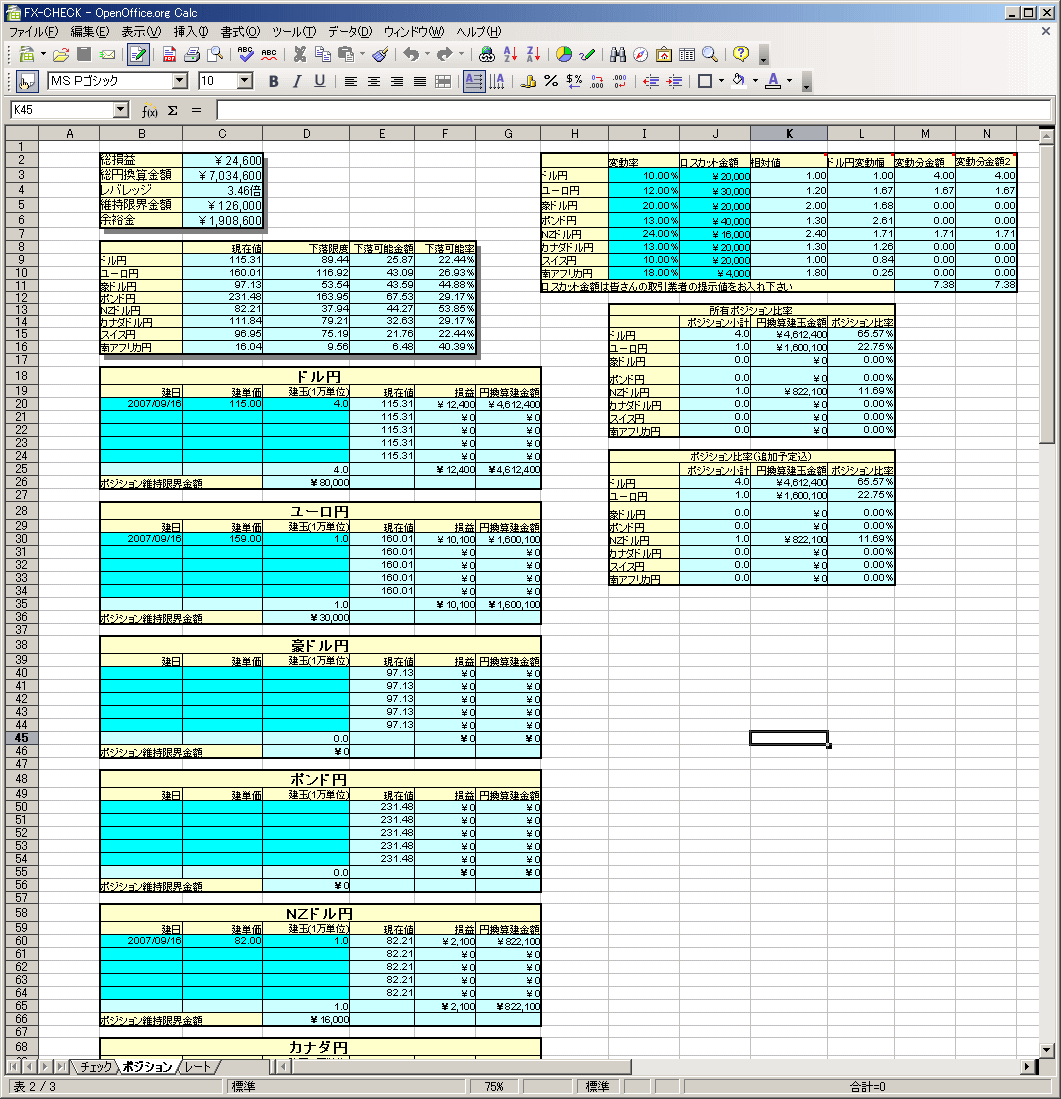
Task: Toggle underline formatting
Action: pyautogui.click(x=319, y=81)
